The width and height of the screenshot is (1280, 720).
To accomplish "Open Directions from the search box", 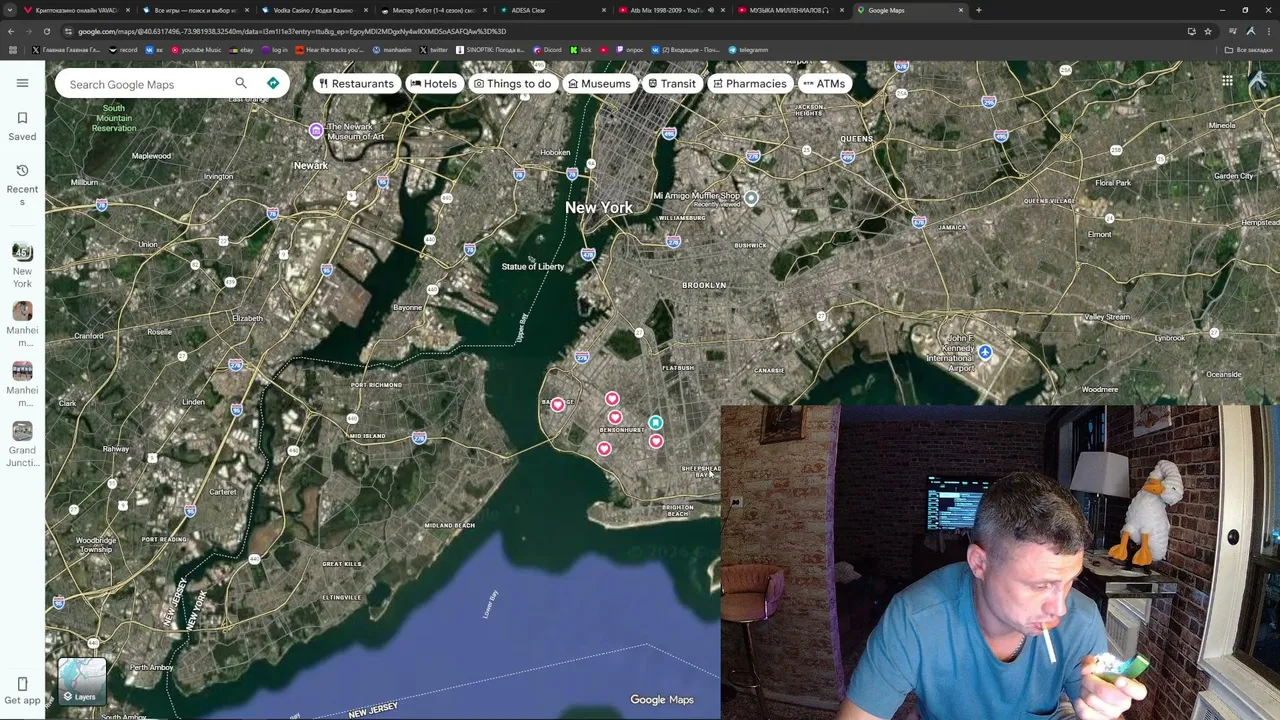I will (x=273, y=83).
